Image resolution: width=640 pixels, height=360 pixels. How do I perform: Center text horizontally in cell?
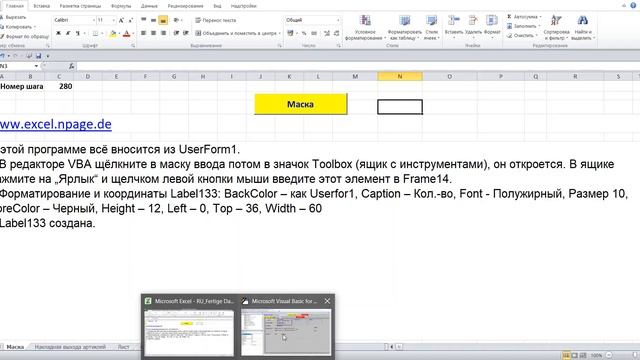point(153,33)
